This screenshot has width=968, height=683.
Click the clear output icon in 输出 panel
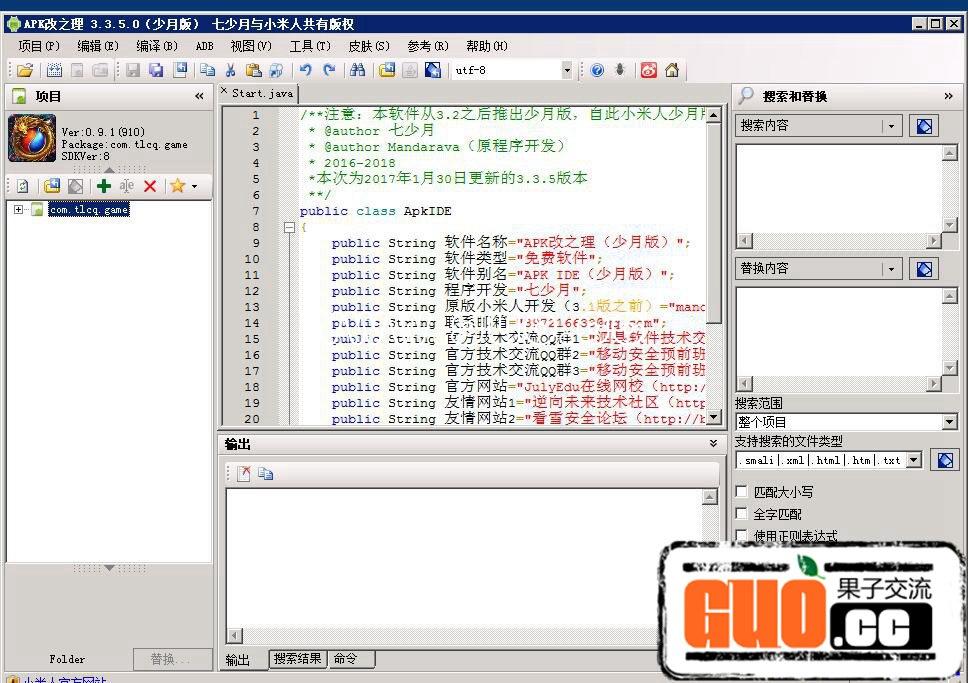(244, 474)
